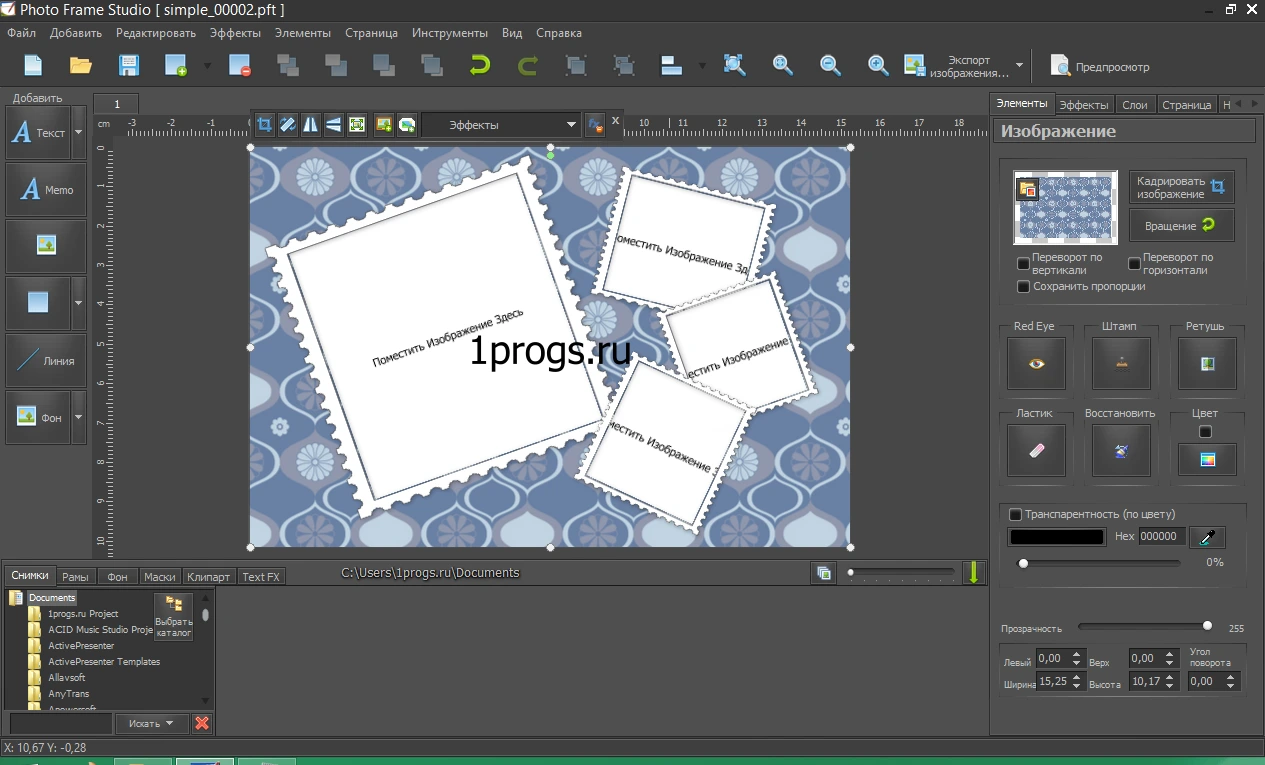Enable Переворот по вертикали checkbox
The height and width of the screenshot is (765, 1265).
pos(1023,264)
